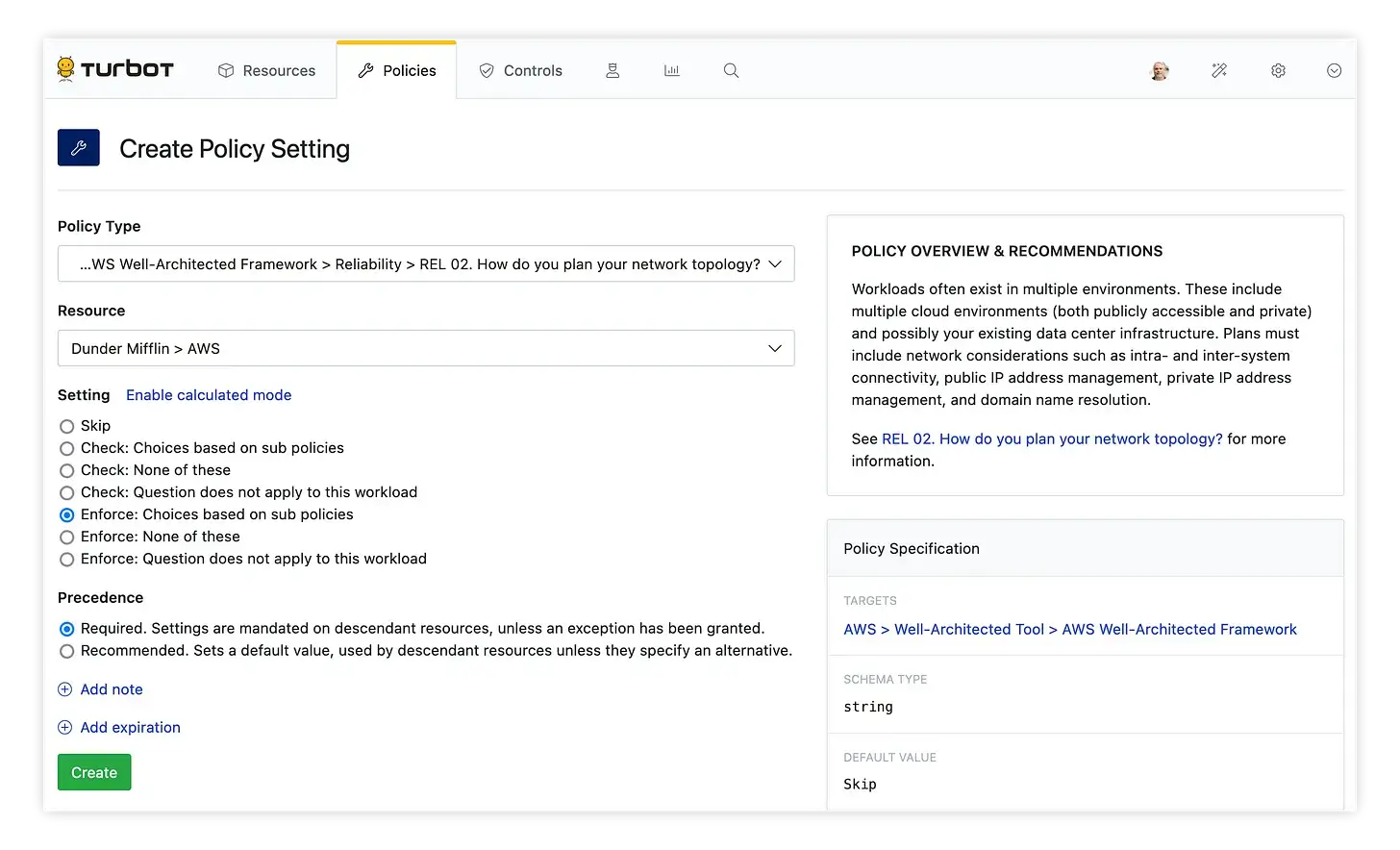Viewport: 1400px width, 850px height.
Task: Click Enable calculated mode link
Action: 209,395
